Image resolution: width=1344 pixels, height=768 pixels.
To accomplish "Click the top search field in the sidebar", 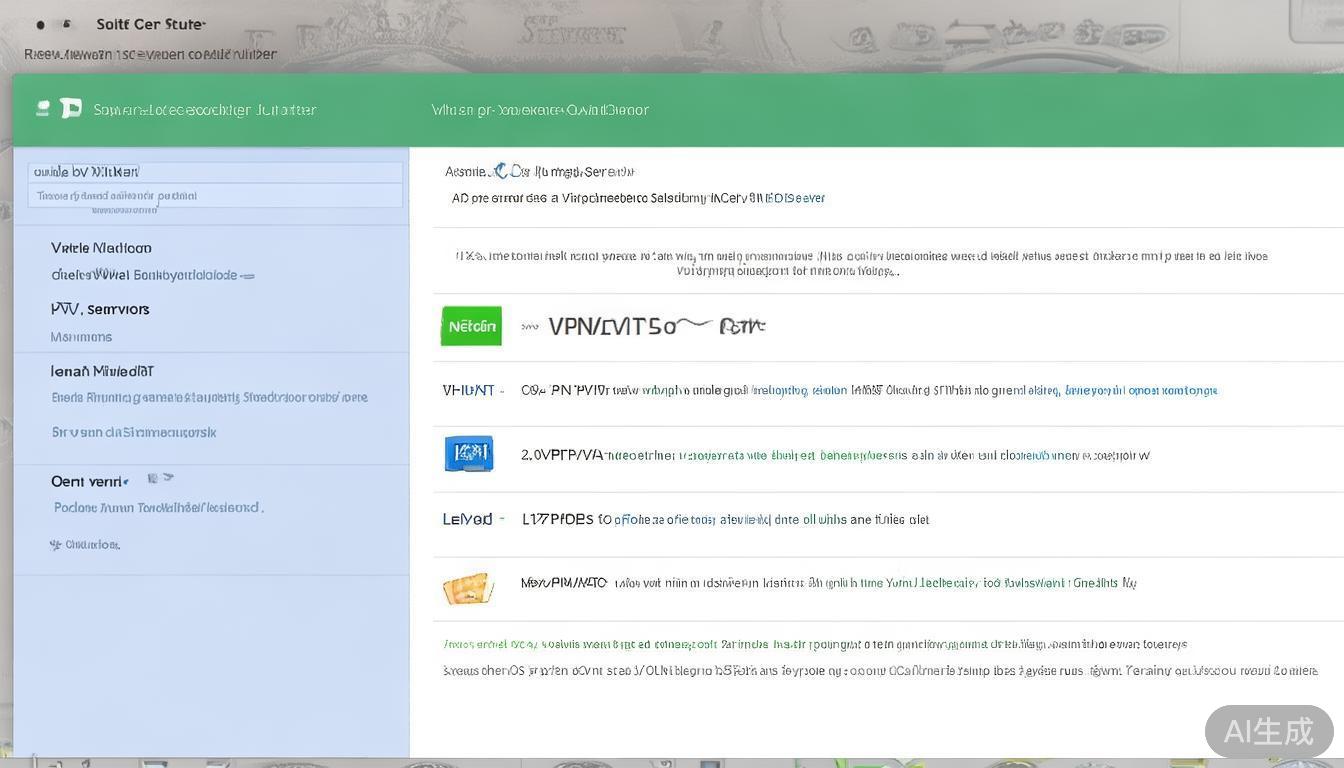I will tap(215, 172).
